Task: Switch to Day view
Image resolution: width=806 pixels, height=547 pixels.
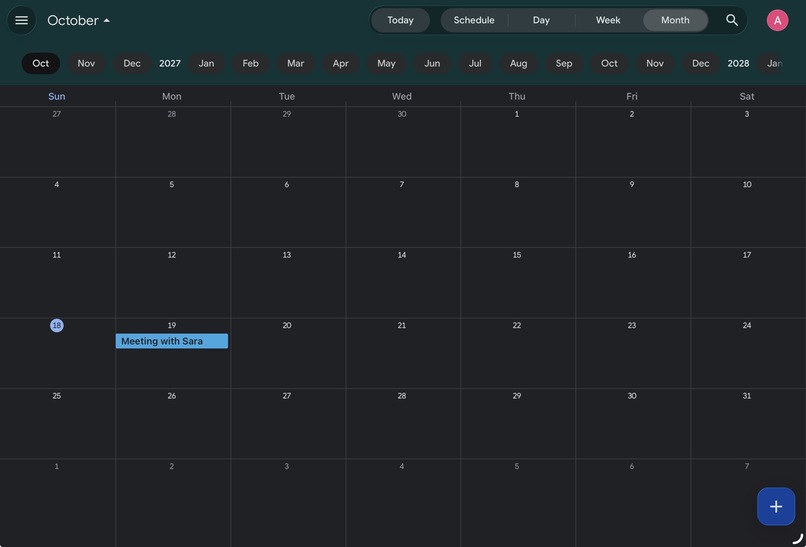Action: pos(541,20)
